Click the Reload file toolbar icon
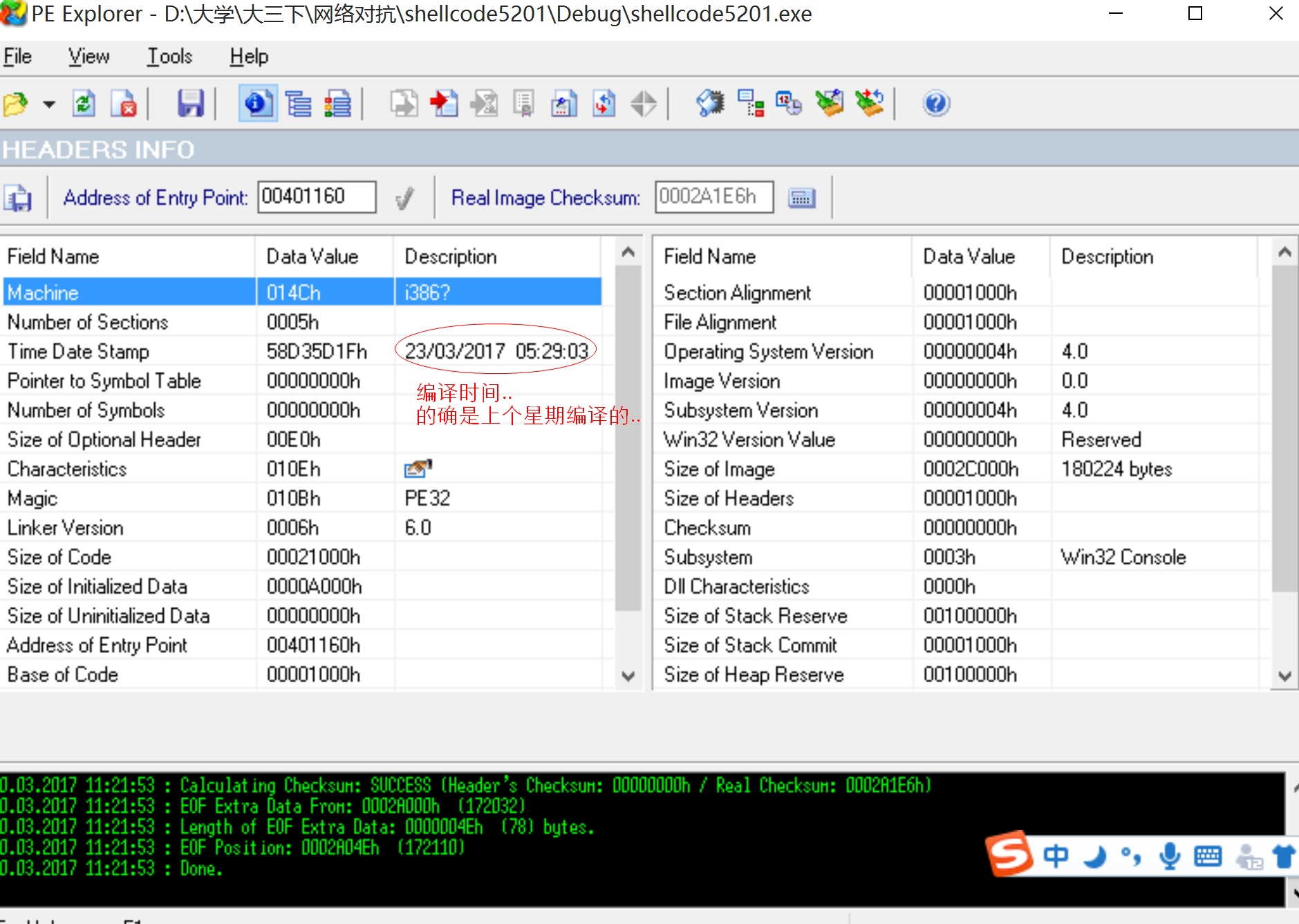This screenshot has width=1299, height=924. [84, 104]
